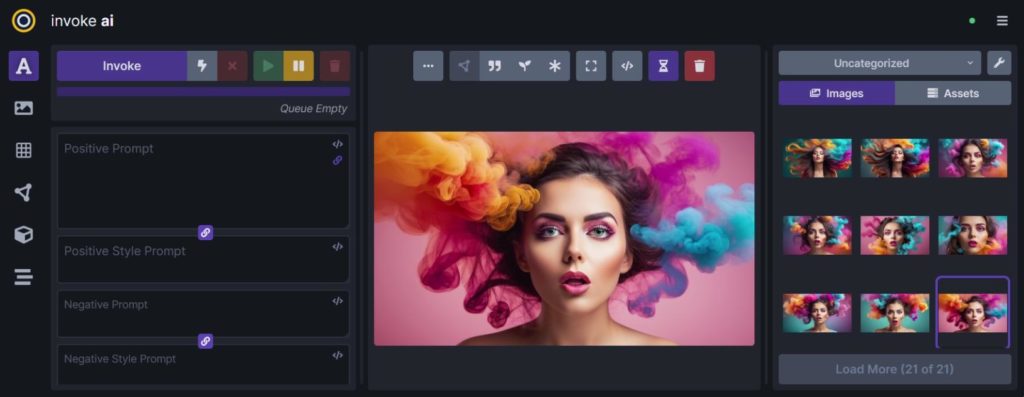The image size is (1024, 397).
Task: Select highlighted thumbnail in bottom gallery row
Action: [x=972, y=313]
